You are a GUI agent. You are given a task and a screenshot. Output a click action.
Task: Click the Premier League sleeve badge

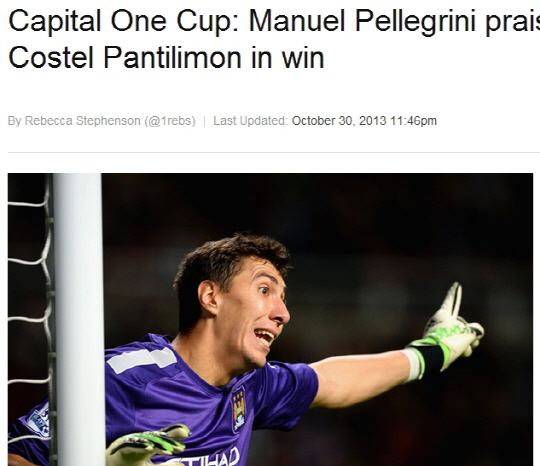pyautogui.click(x=38, y=420)
